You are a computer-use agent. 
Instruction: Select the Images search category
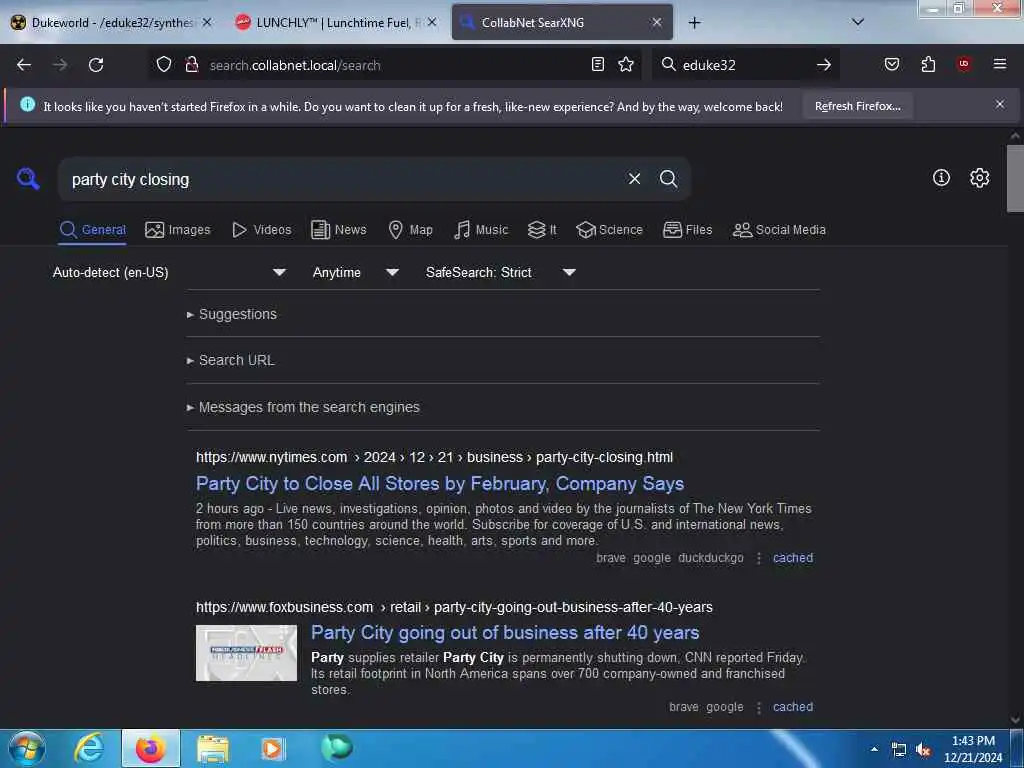(x=178, y=230)
